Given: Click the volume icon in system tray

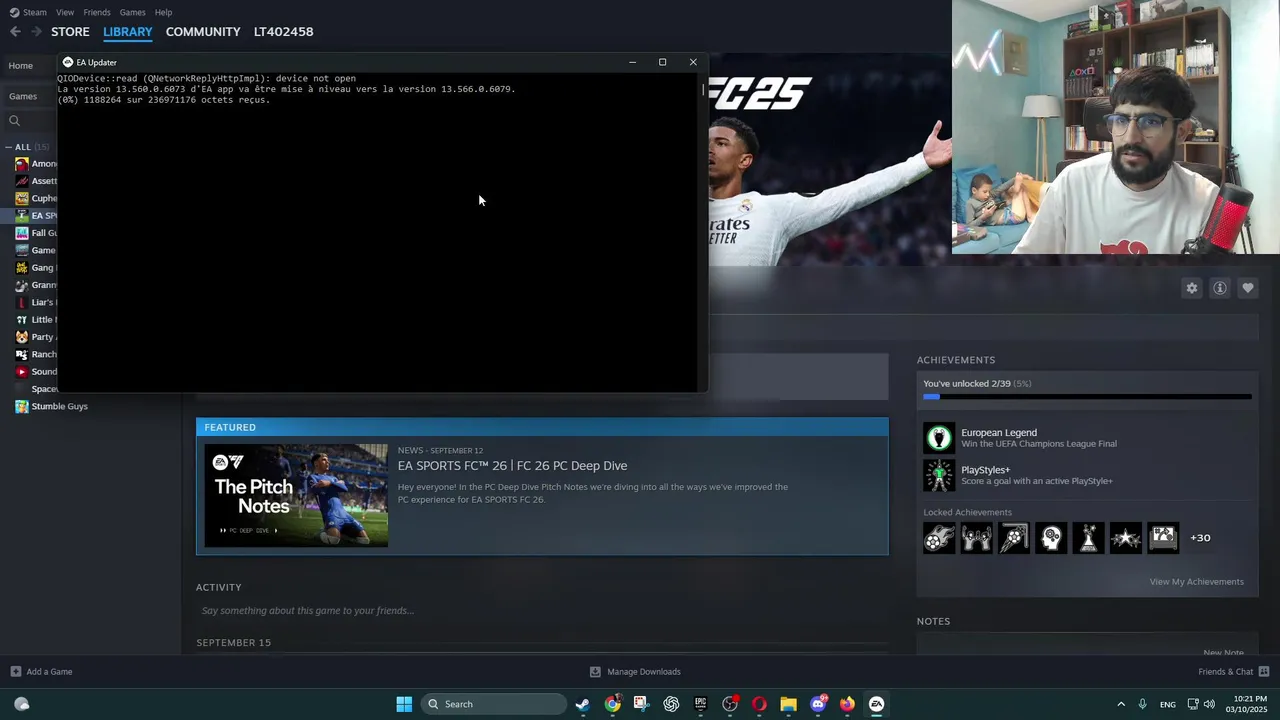Looking at the screenshot, I should point(1210,704).
